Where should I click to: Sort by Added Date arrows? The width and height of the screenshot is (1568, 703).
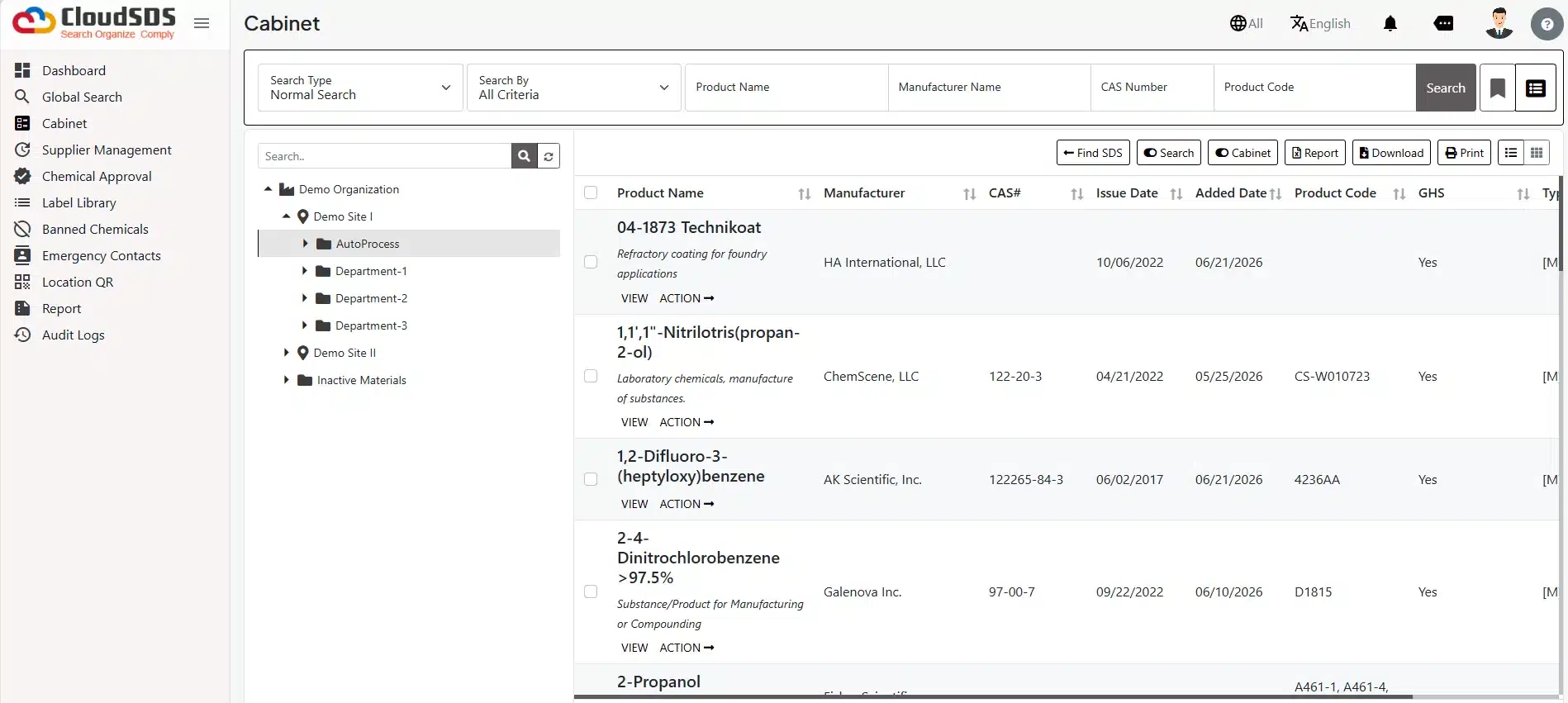[1276, 194]
